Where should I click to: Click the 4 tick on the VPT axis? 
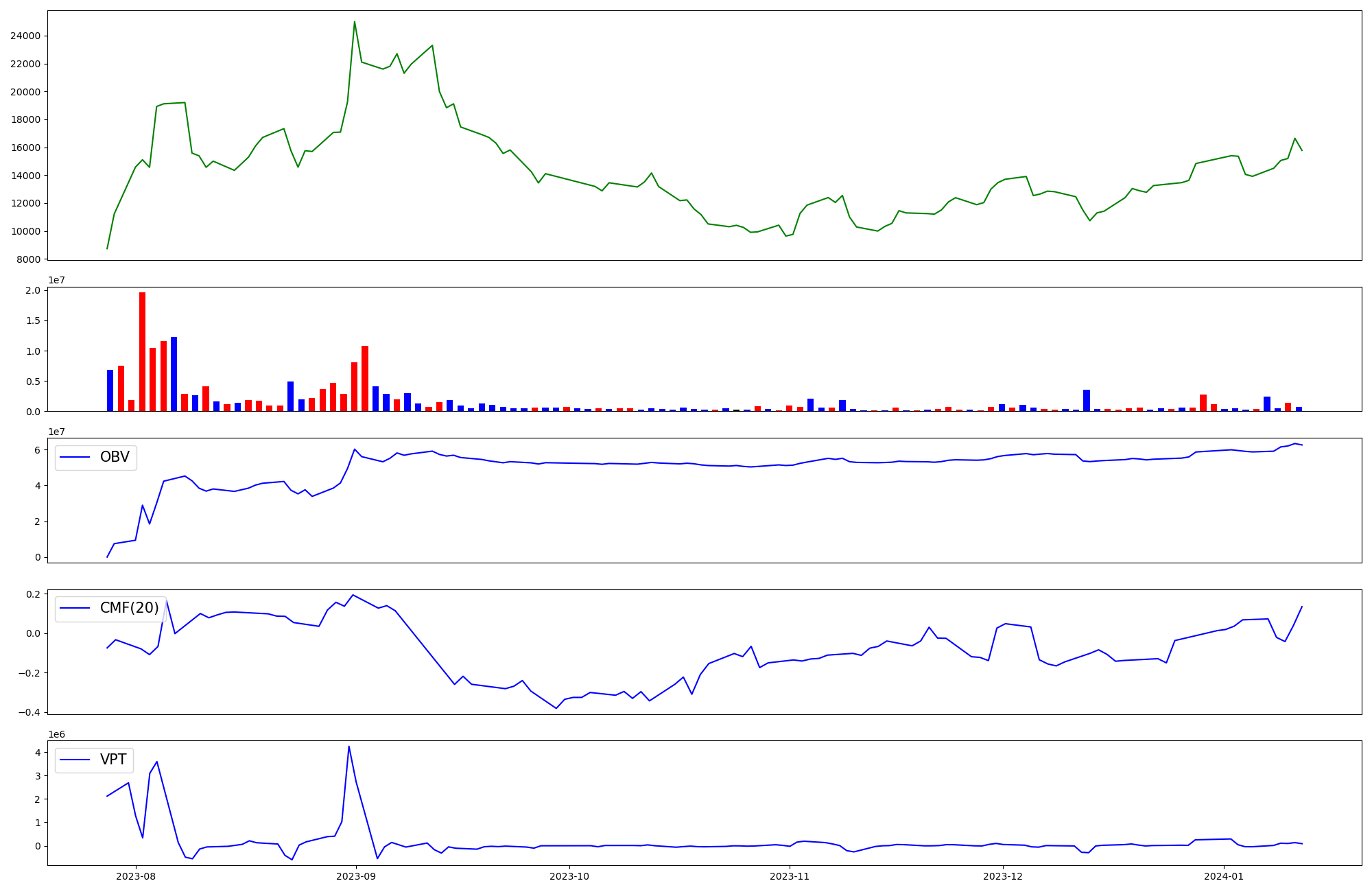[x=38, y=752]
